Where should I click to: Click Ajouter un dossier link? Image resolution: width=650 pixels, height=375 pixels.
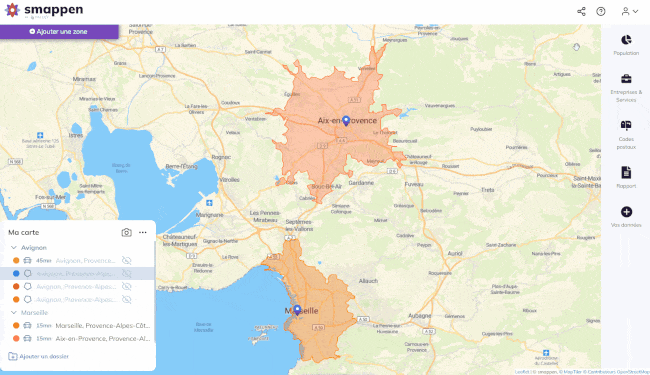(x=39, y=356)
